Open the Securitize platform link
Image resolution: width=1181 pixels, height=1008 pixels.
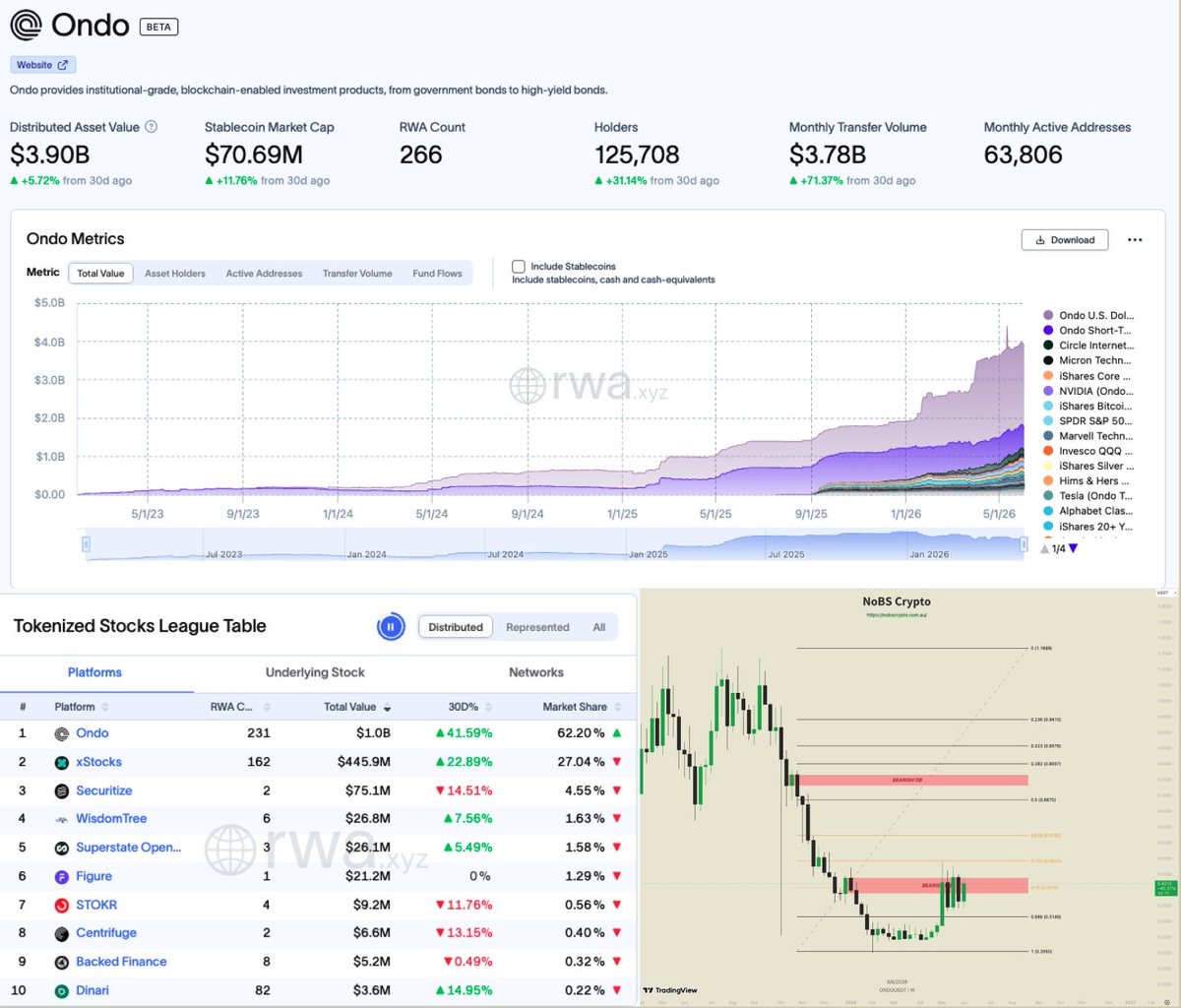pyautogui.click(x=103, y=790)
